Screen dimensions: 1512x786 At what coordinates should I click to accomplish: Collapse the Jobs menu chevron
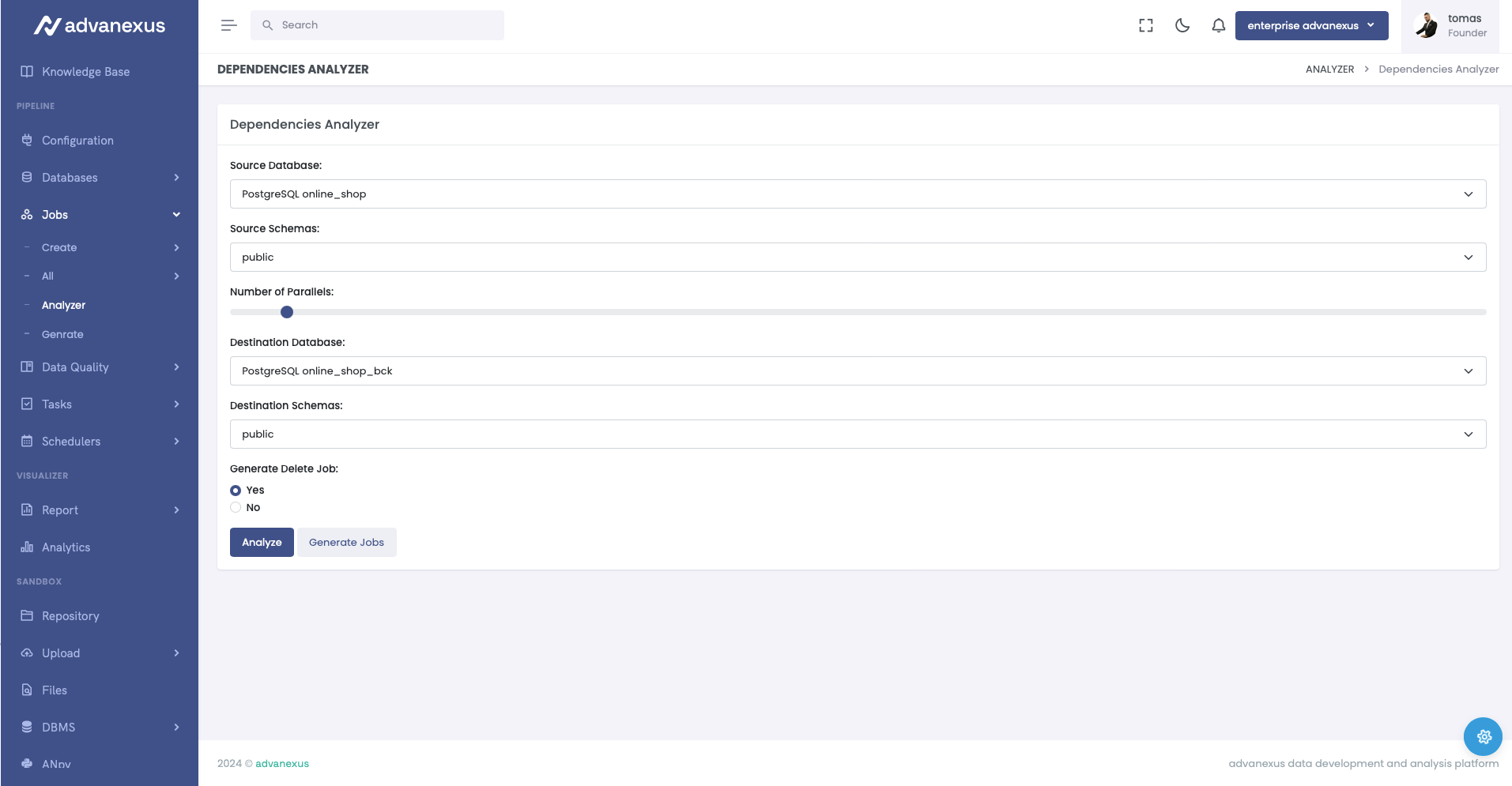pos(176,215)
